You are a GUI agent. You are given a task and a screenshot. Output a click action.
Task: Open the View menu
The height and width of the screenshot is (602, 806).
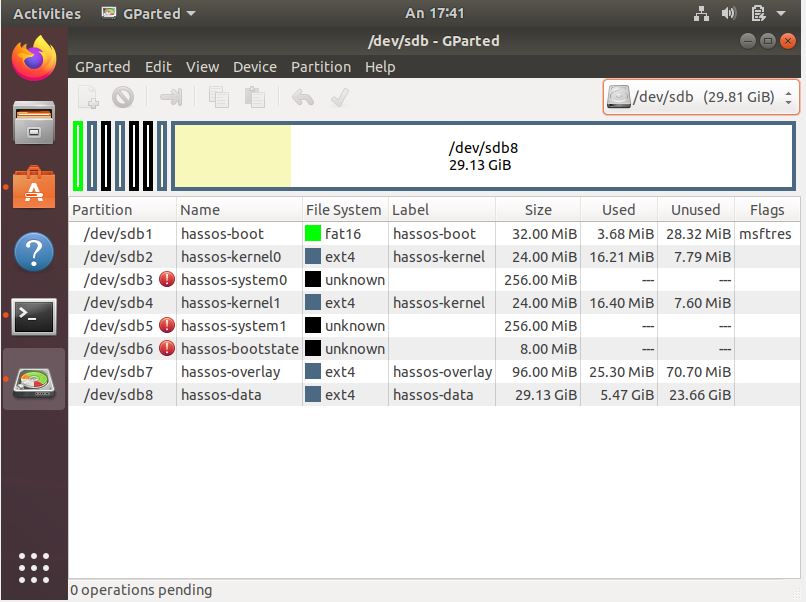pyautogui.click(x=203, y=67)
